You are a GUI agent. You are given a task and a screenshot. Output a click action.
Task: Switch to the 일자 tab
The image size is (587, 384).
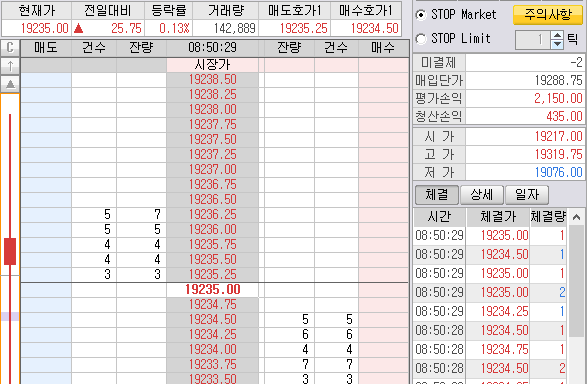click(527, 195)
